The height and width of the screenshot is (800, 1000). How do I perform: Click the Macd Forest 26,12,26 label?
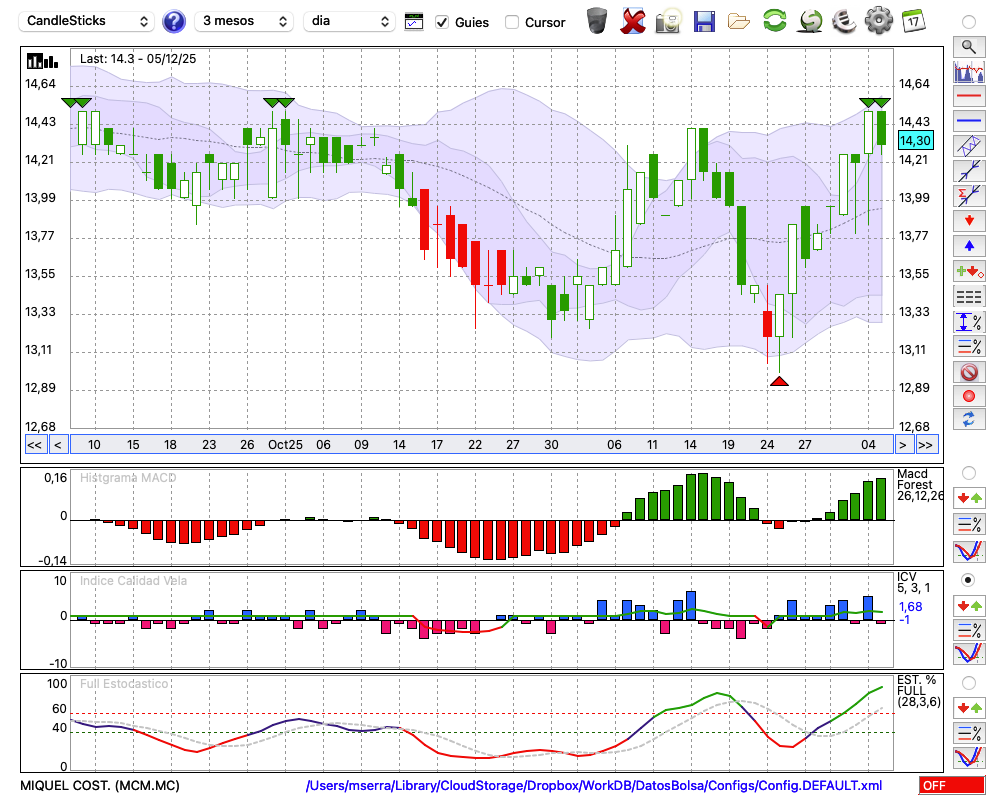pyautogui.click(x=919, y=485)
